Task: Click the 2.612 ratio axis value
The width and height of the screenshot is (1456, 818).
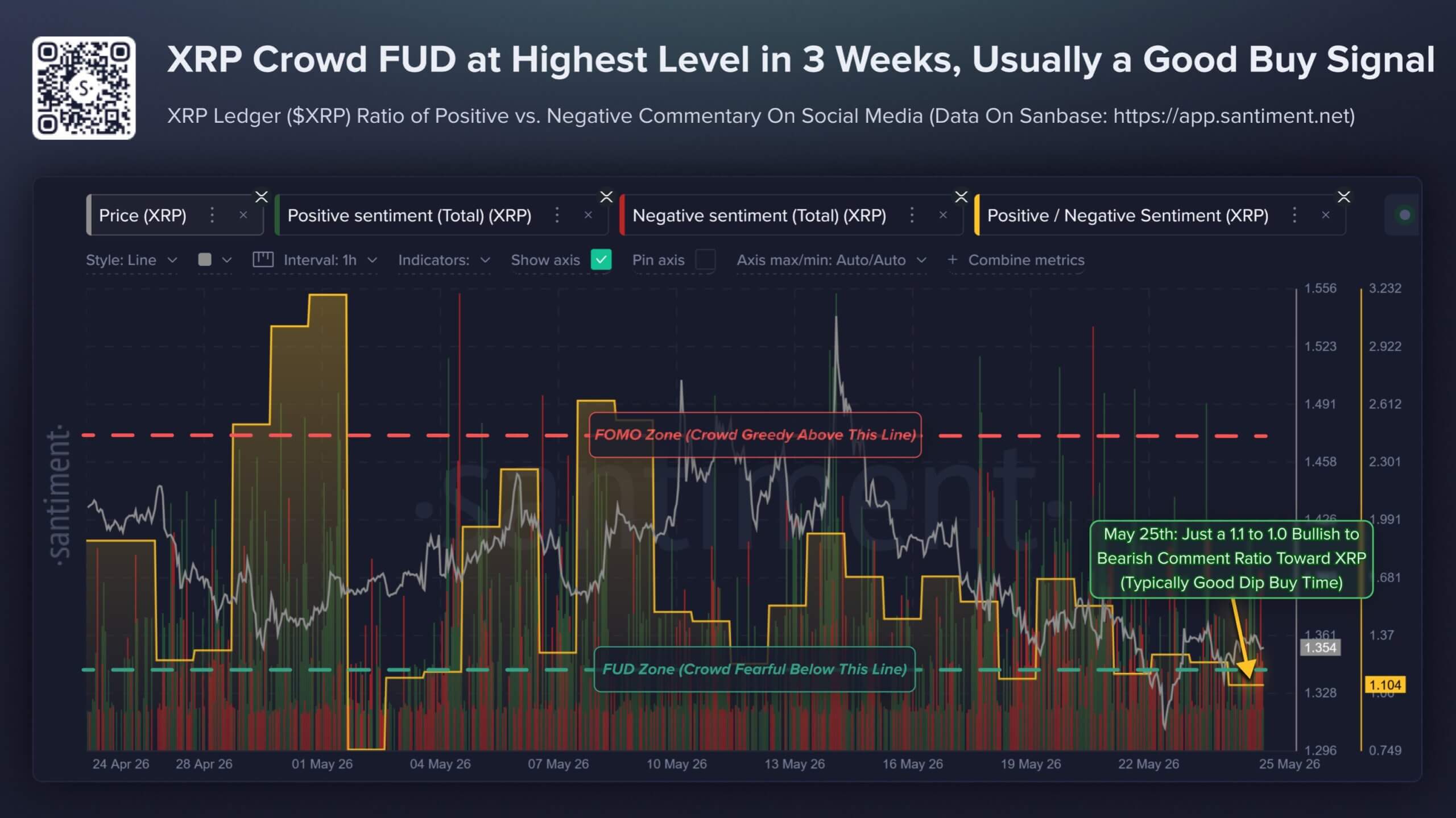Action: (x=1385, y=404)
